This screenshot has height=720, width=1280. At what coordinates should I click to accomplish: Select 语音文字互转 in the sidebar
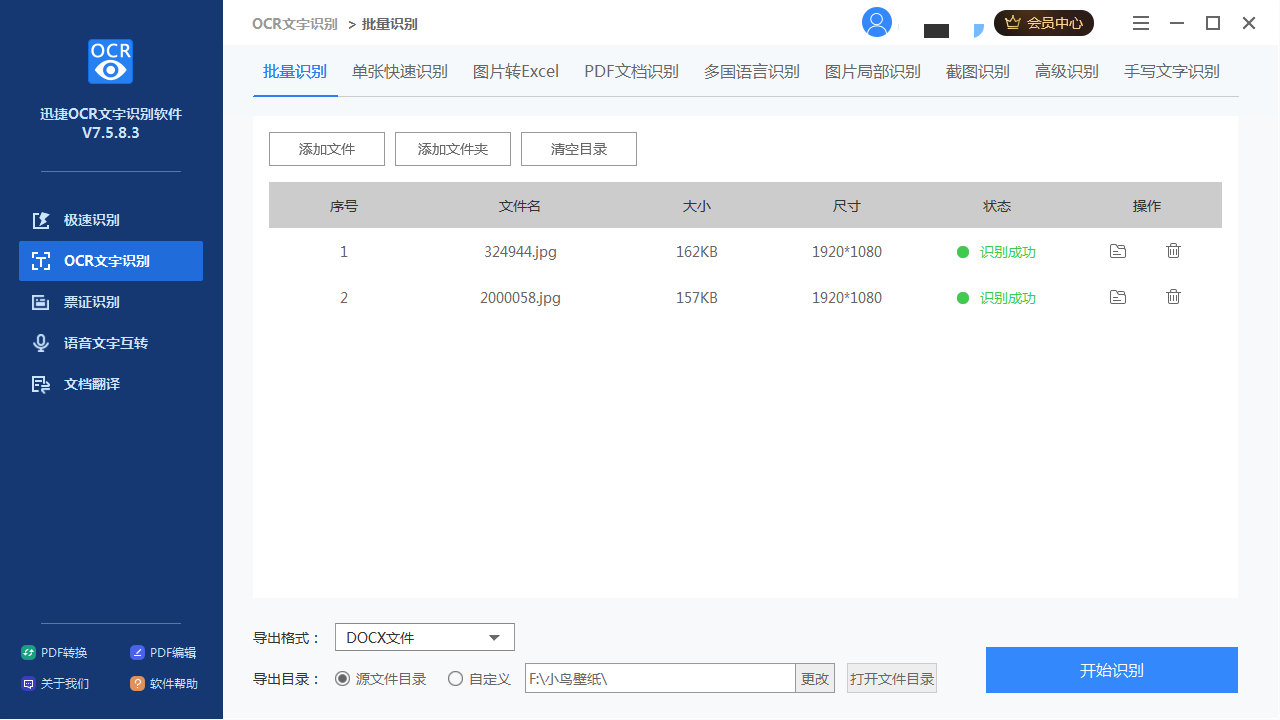pyautogui.click(x=111, y=343)
